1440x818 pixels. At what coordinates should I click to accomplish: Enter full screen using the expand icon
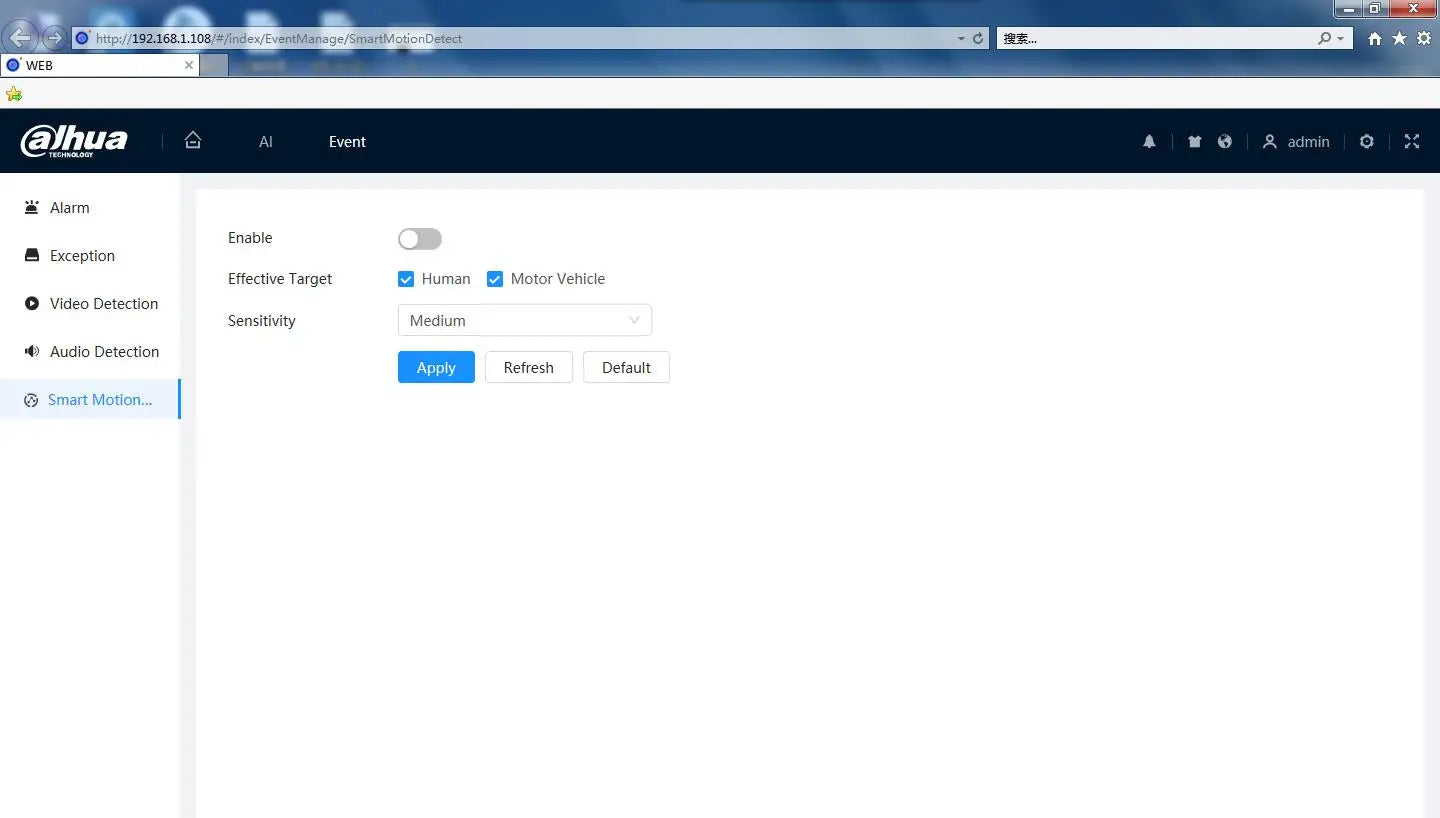pyautogui.click(x=1411, y=142)
